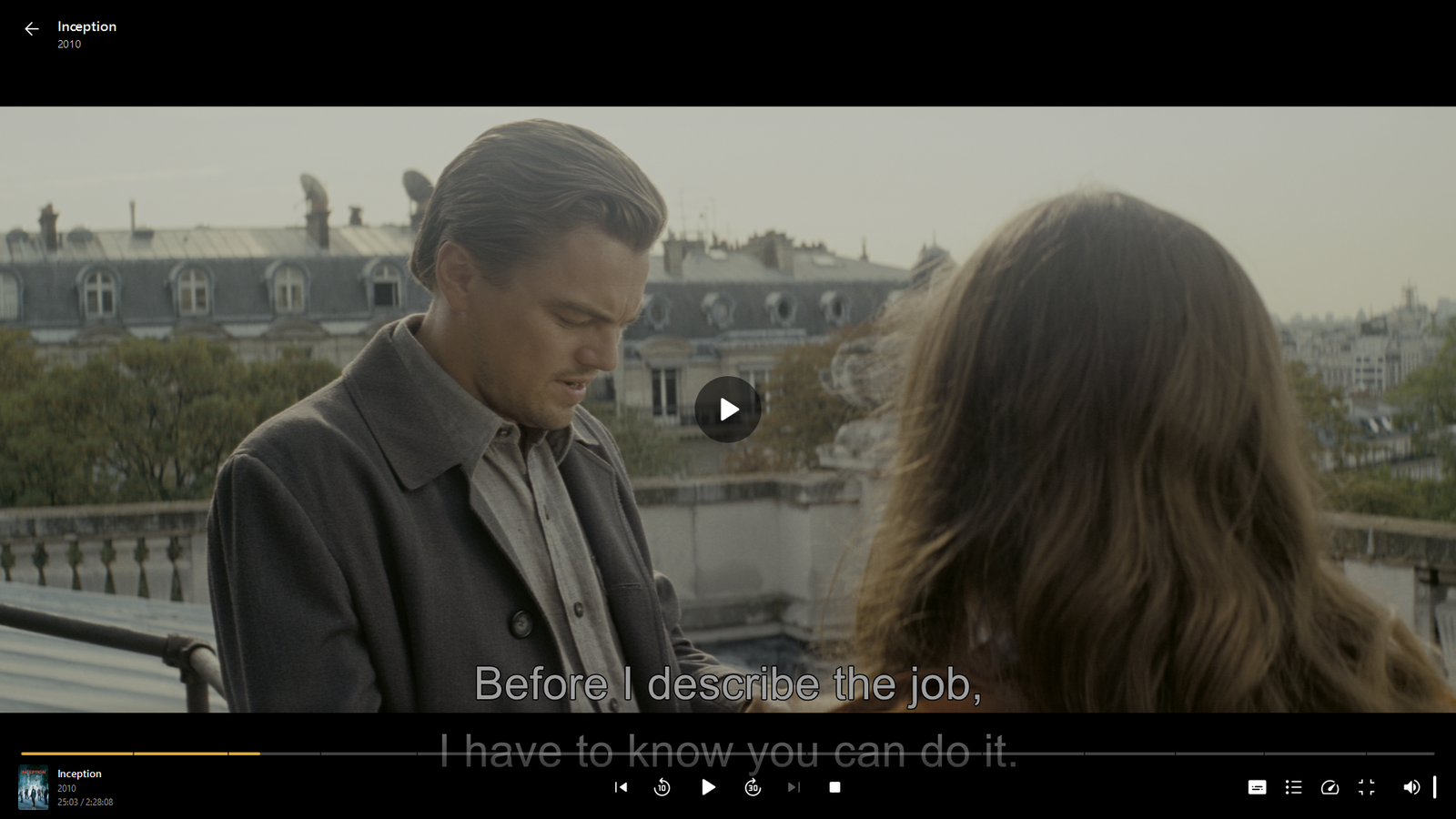Viewport: 1456px width, 819px height.
Task: Exit fullscreen mode
Action: click(1366, 787)
